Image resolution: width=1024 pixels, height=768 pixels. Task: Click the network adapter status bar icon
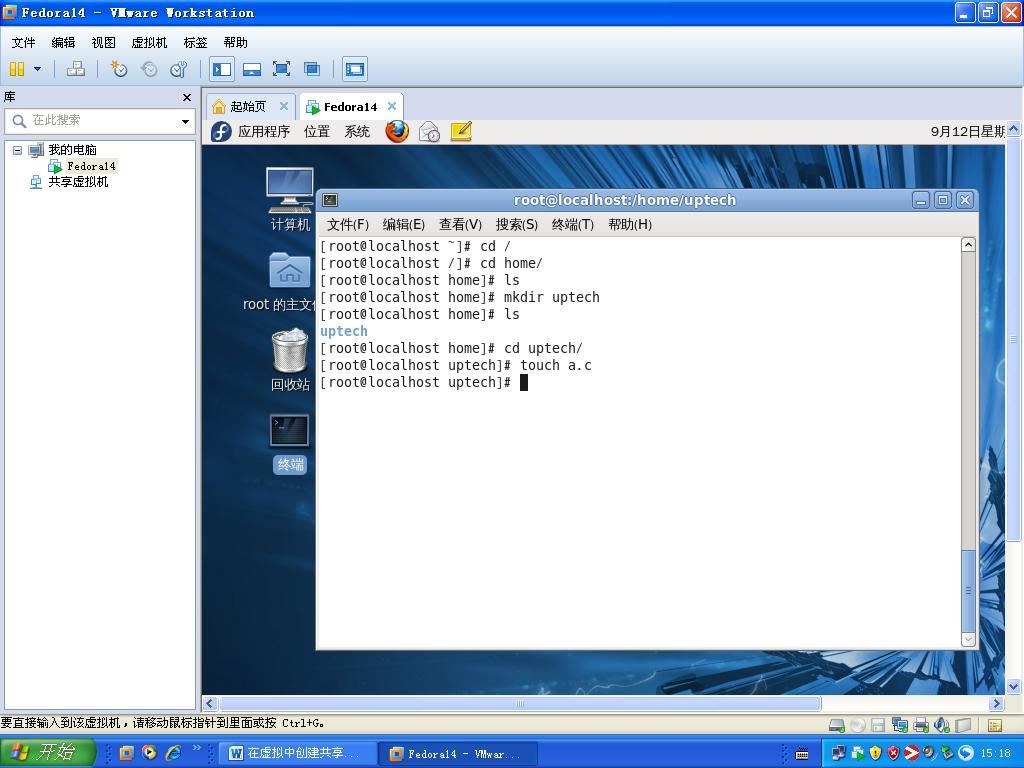pos(900,725)
